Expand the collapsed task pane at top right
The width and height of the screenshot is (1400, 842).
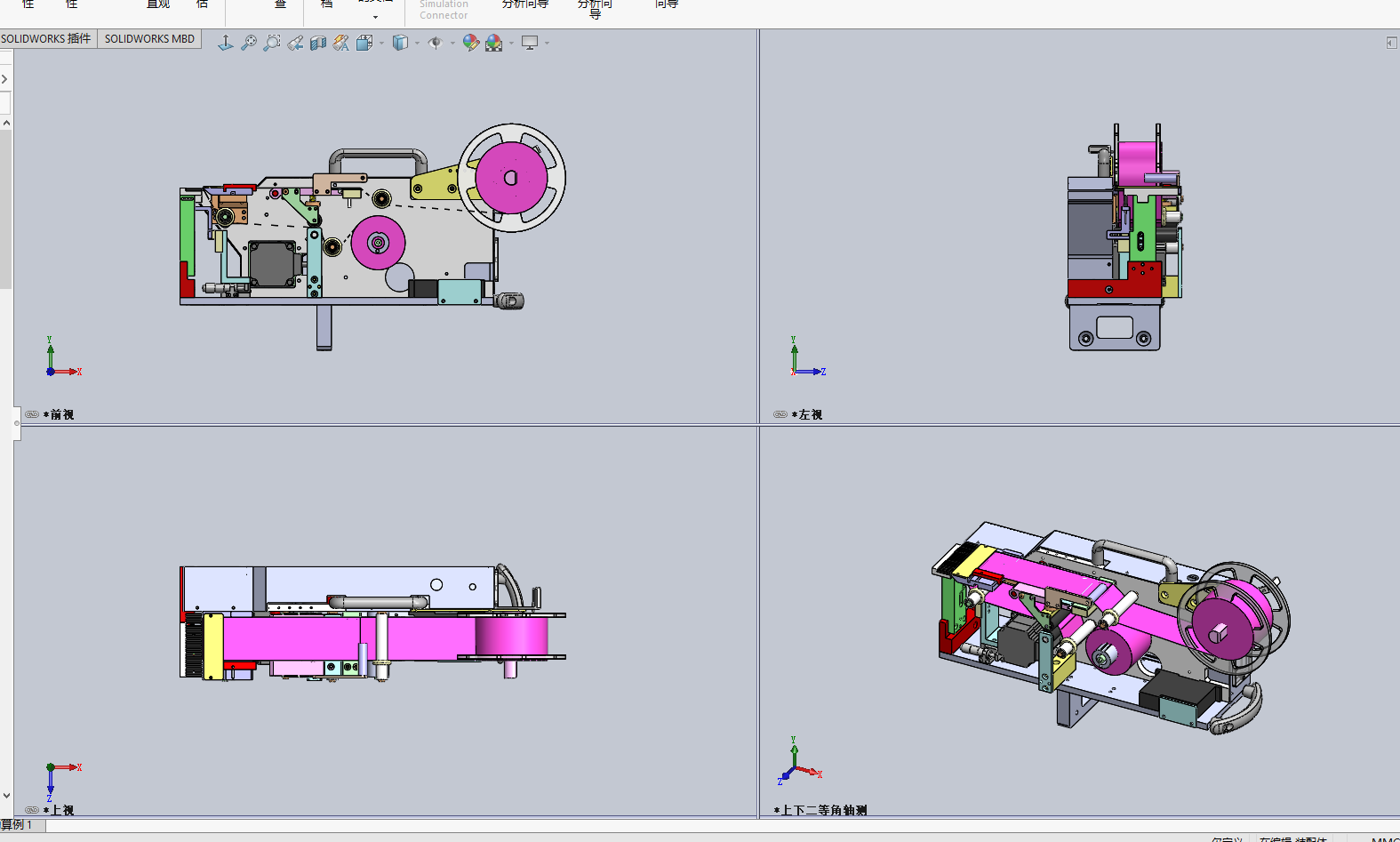point(1391,43)
